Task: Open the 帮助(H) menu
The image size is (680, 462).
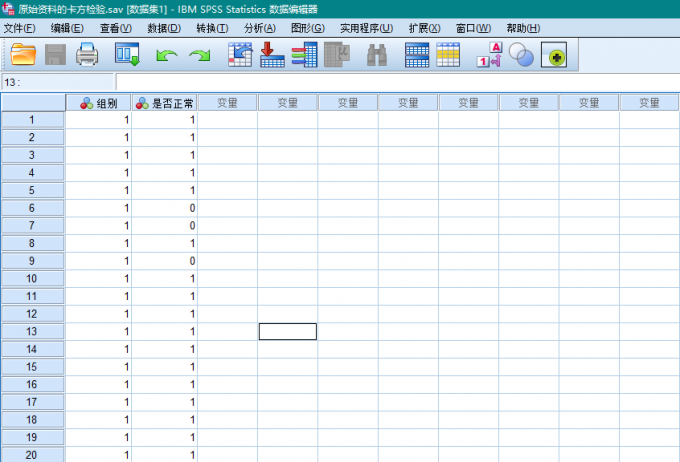Action: [x=523, y=28]
